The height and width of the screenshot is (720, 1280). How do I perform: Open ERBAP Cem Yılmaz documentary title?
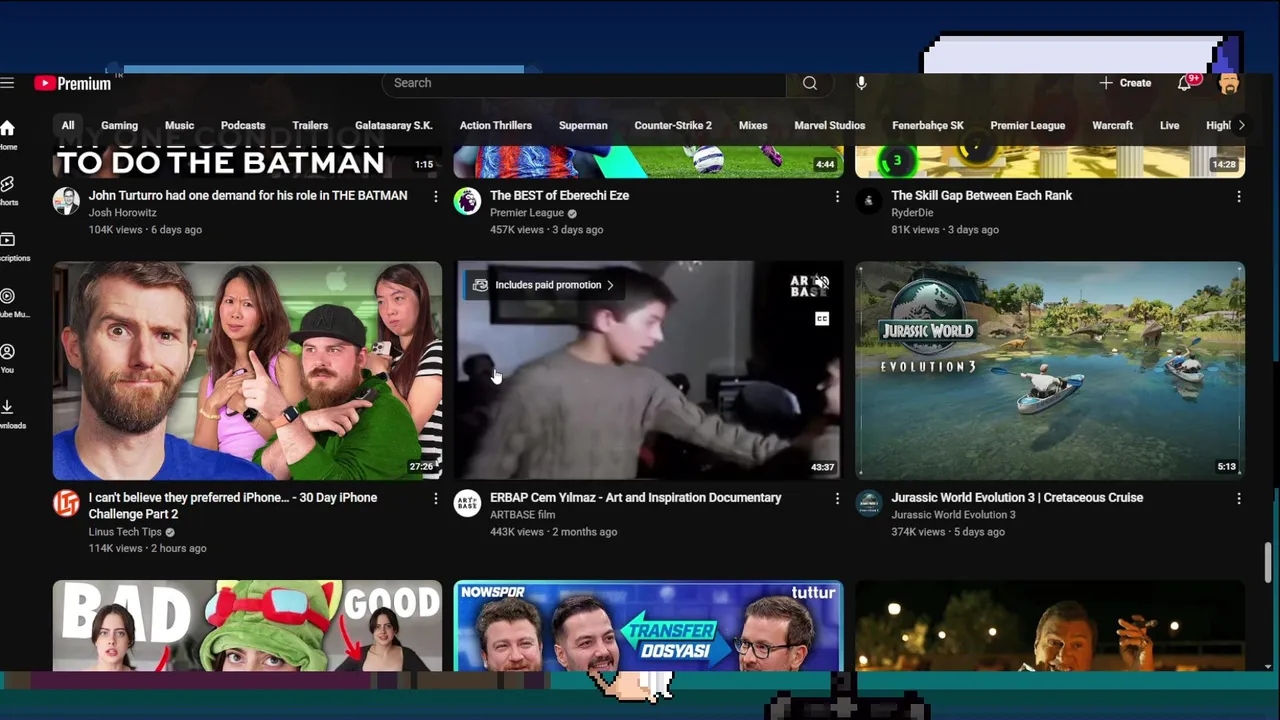636,497
